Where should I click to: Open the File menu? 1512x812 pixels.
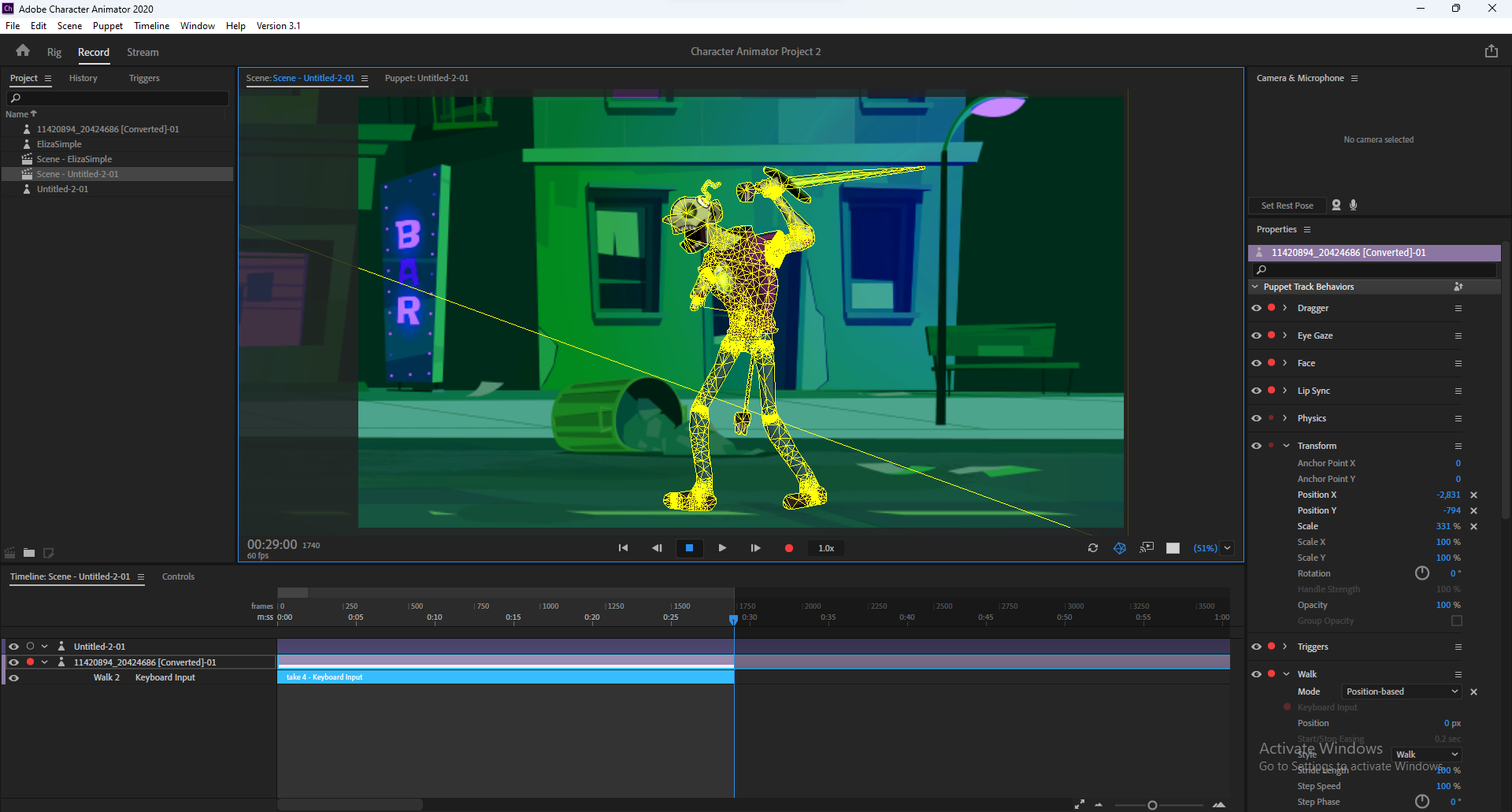(13, 26)
